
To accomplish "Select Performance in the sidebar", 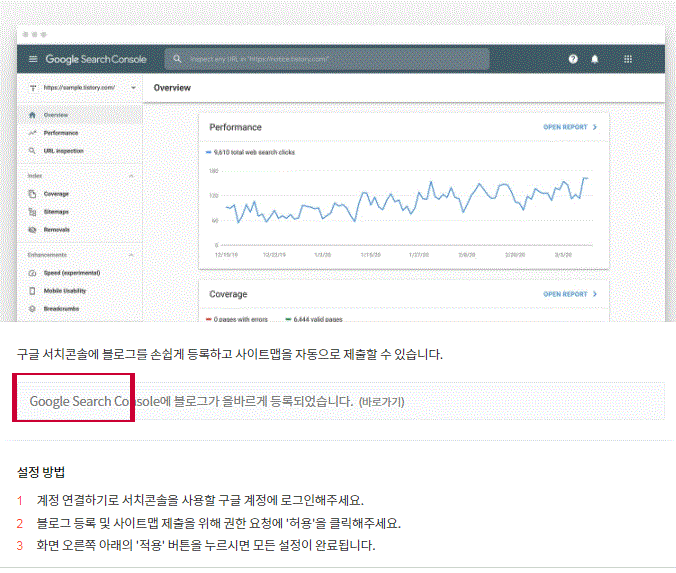I will (x=79, y=133).
